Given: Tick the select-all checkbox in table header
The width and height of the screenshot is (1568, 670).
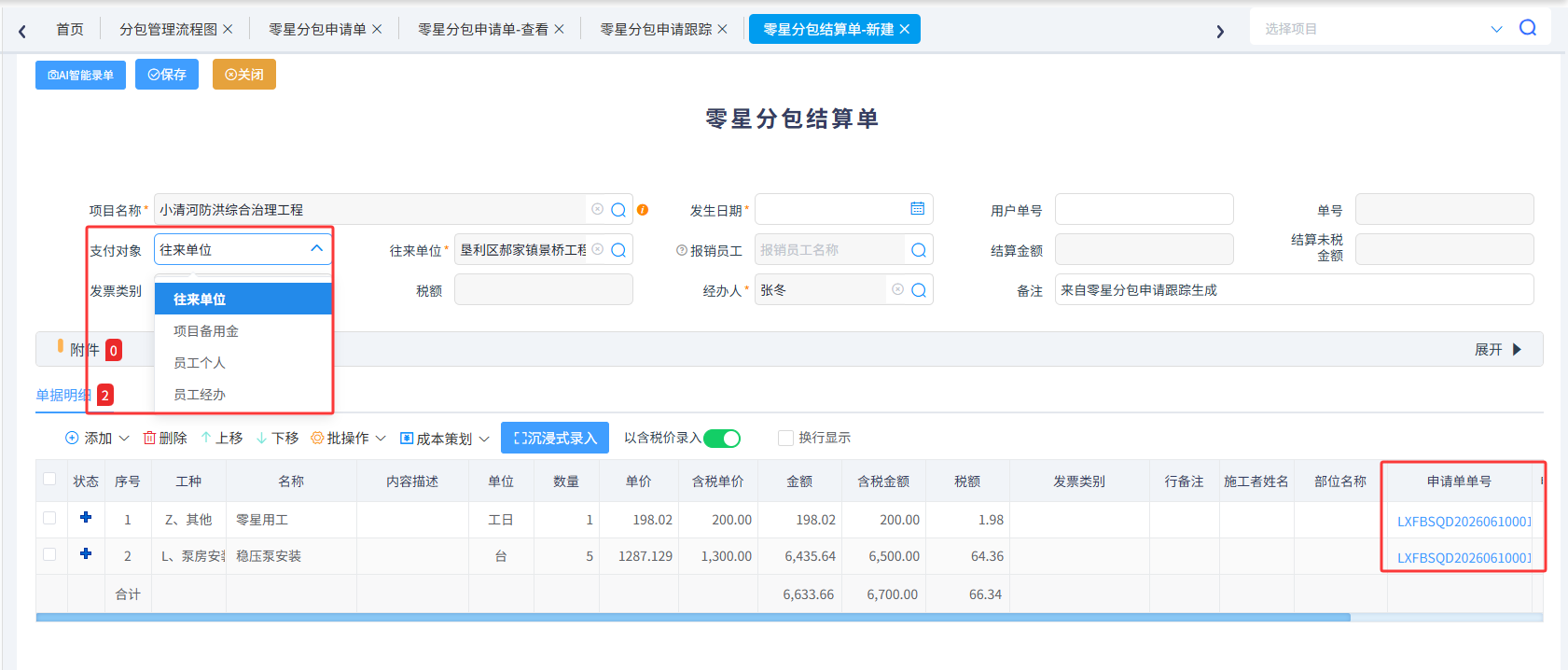Looking at the screenshot, I should (x=49, y=480).
